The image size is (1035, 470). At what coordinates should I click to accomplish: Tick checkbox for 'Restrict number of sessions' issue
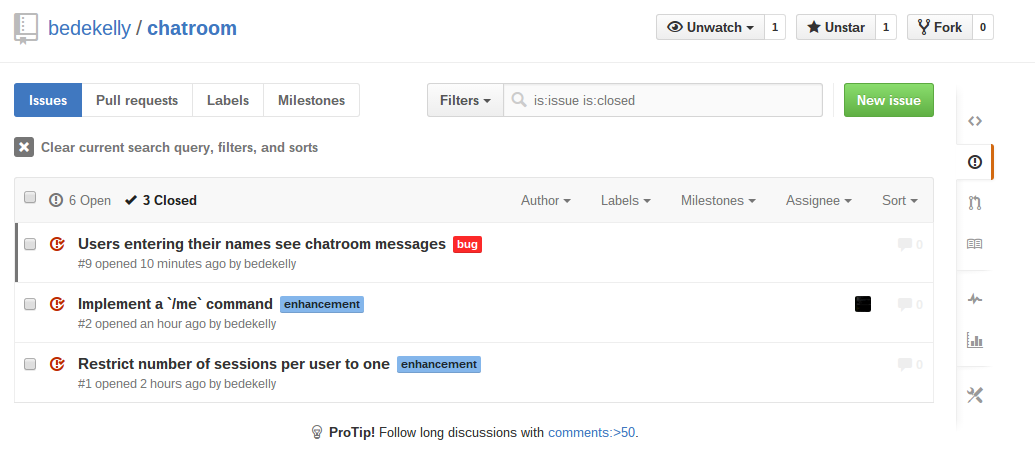coord(30,364)
